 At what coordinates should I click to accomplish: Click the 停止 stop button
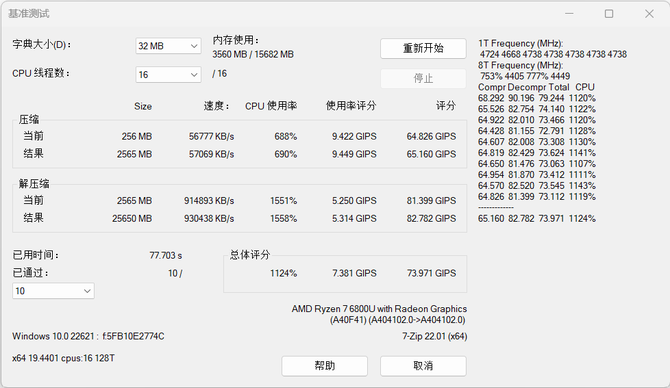pos(423,78)
